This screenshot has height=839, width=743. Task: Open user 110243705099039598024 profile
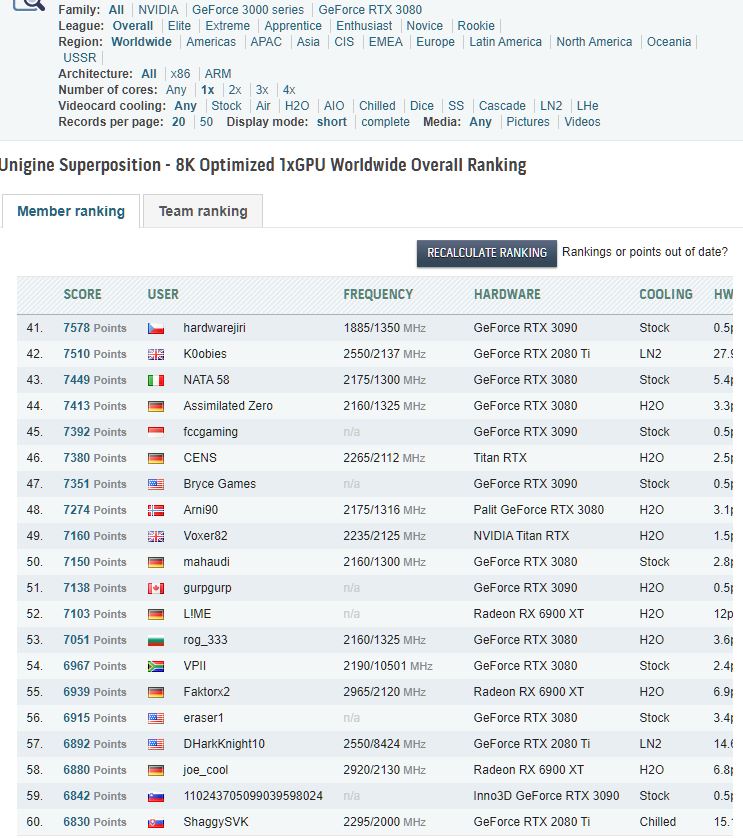pyautogui.click(x=253, y=796)
